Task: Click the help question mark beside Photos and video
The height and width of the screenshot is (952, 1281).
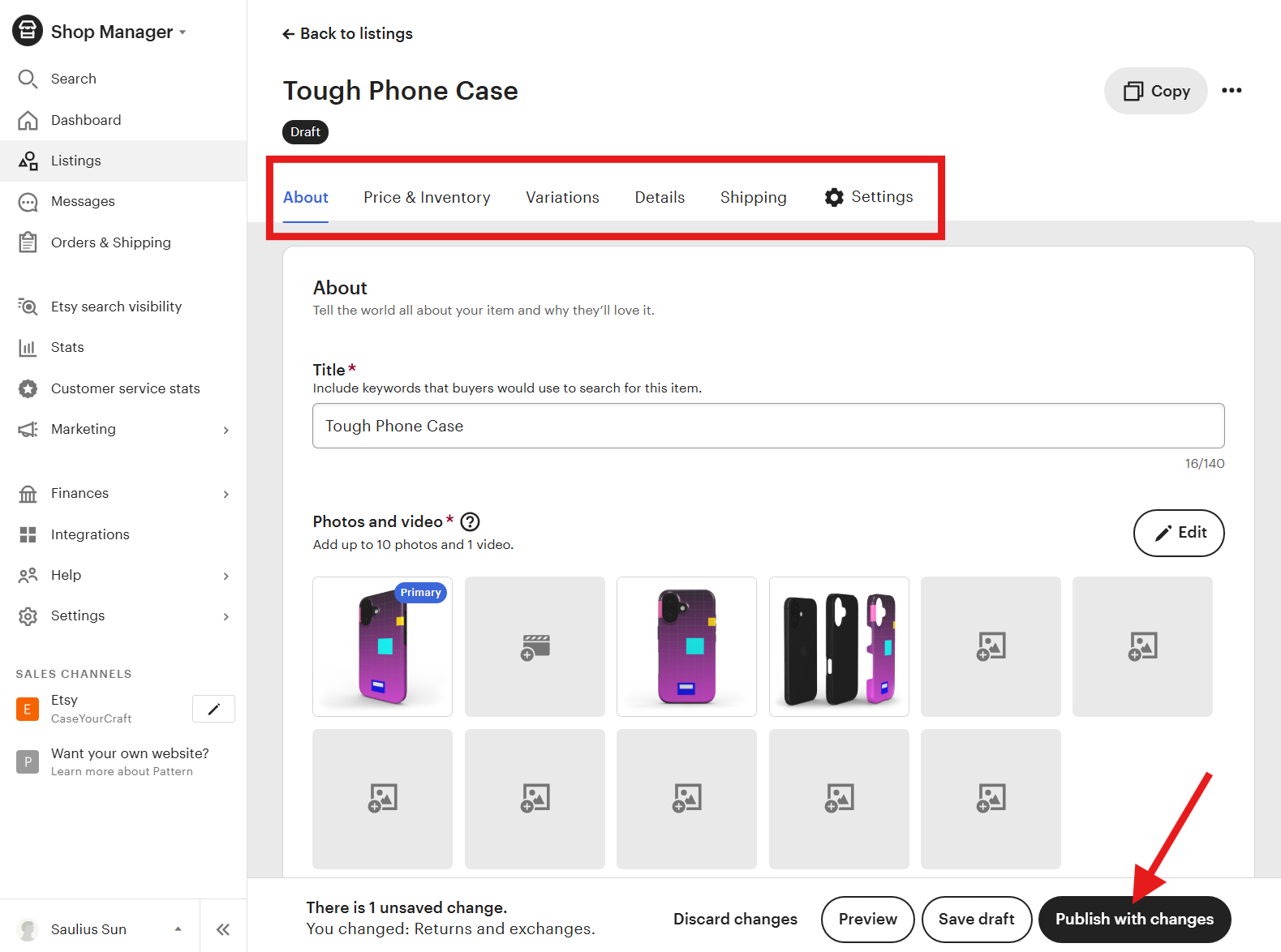Action: point(470,521)
